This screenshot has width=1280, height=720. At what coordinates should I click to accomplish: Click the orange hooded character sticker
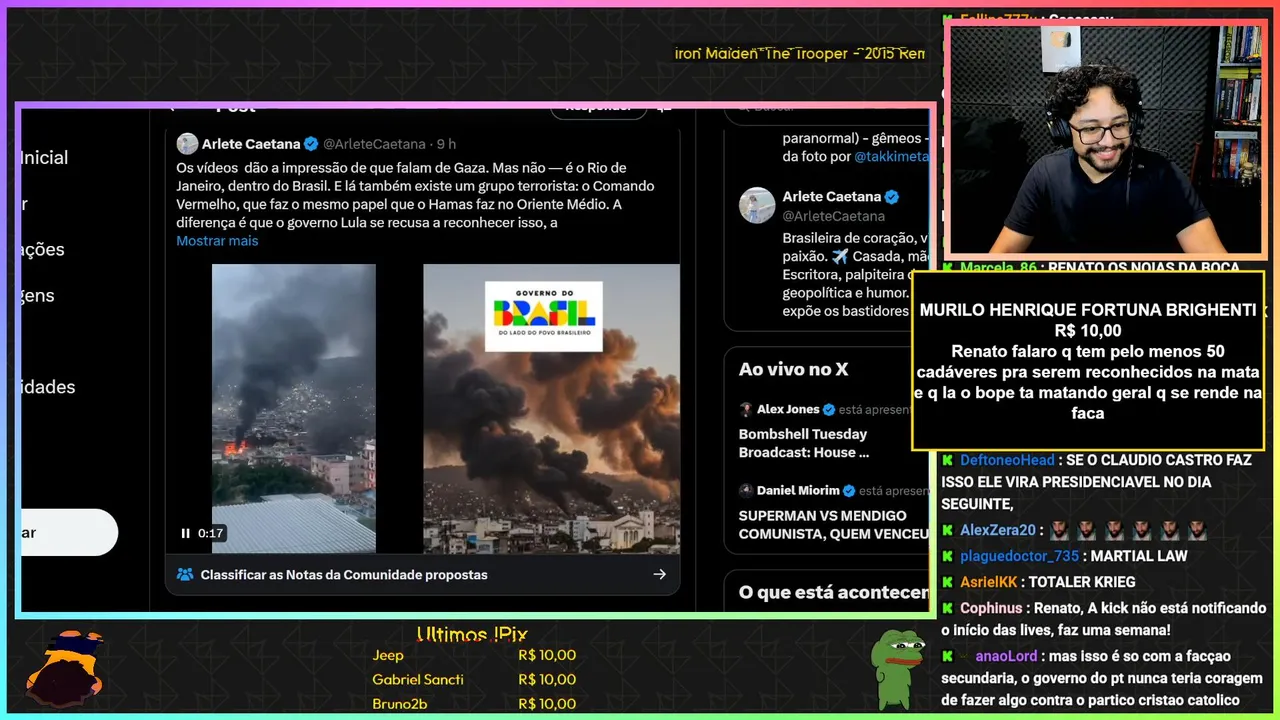pos(65,668)
